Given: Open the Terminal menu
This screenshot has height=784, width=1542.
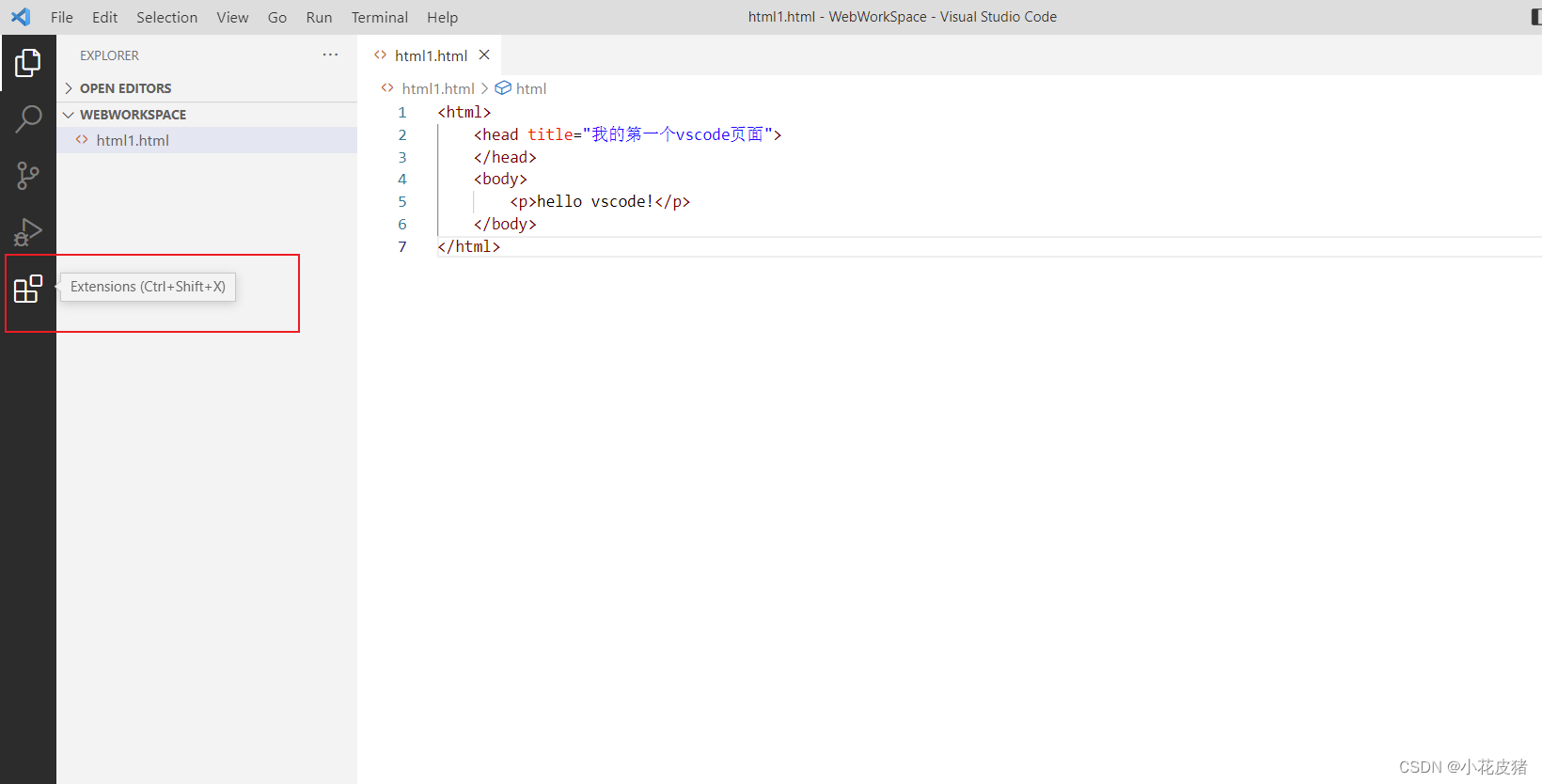Looking at the screenshot, I should [380, 17].
